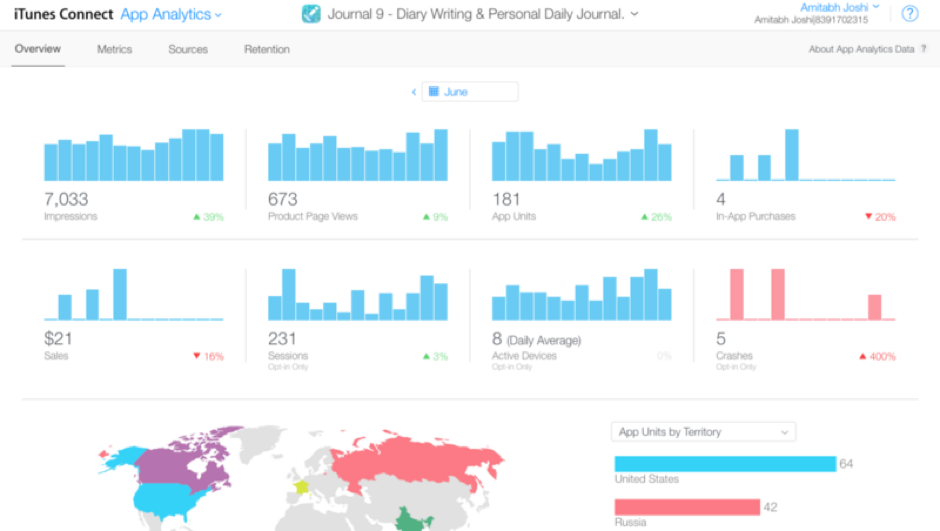Click the 64 units count
This screenshot has height=531, width=940.
(x=846, y=464)
